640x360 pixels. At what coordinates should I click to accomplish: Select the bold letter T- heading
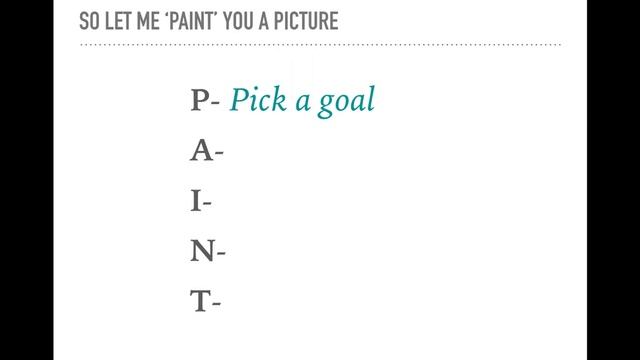click(x=206, y=301)
